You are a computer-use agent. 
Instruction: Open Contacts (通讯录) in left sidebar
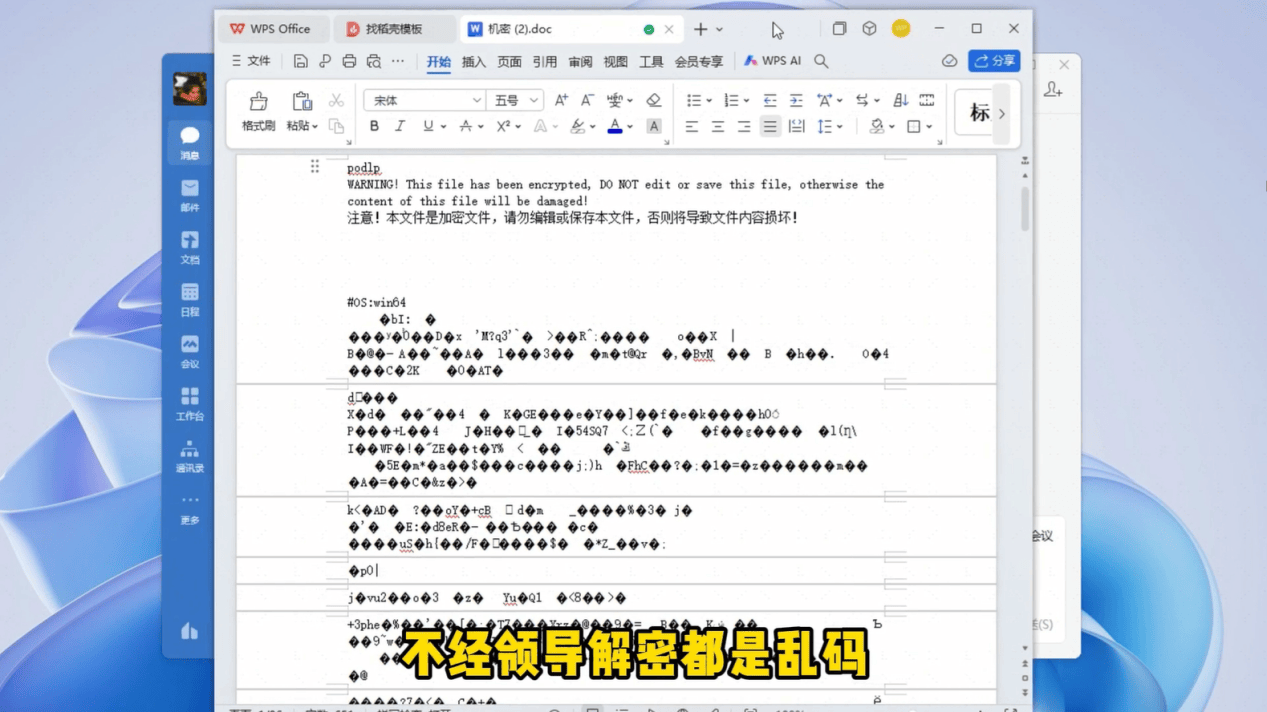point(189,456)
